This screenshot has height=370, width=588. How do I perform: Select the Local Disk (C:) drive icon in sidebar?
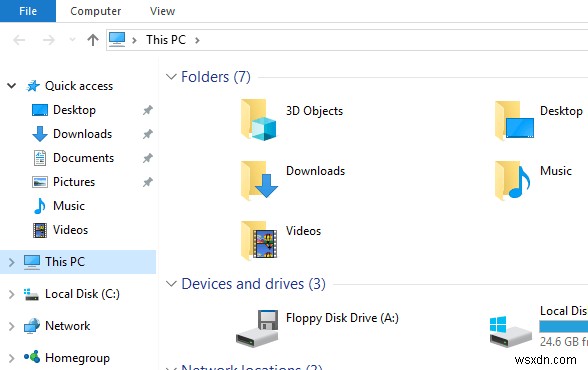click(x=31, y=294)
